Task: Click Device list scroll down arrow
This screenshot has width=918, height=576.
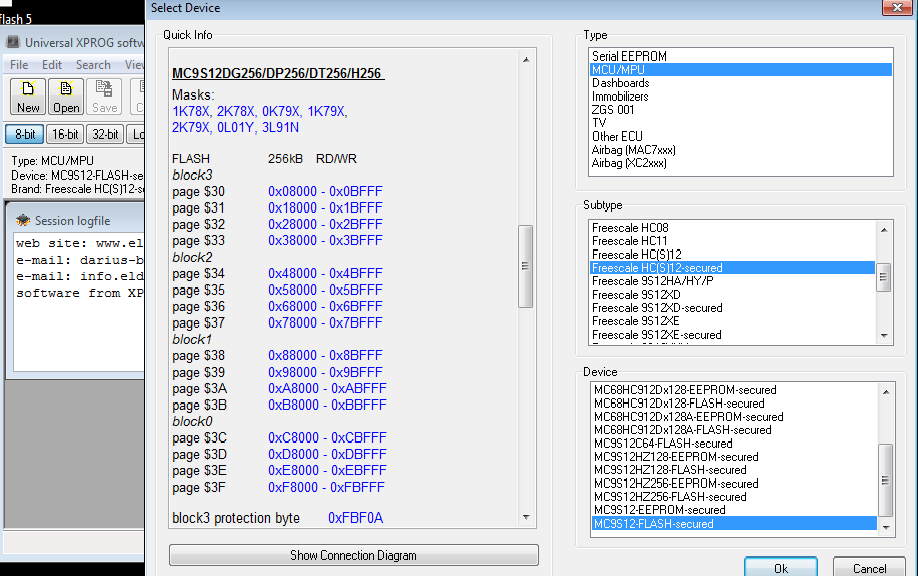Action: (x=886, y=527)
